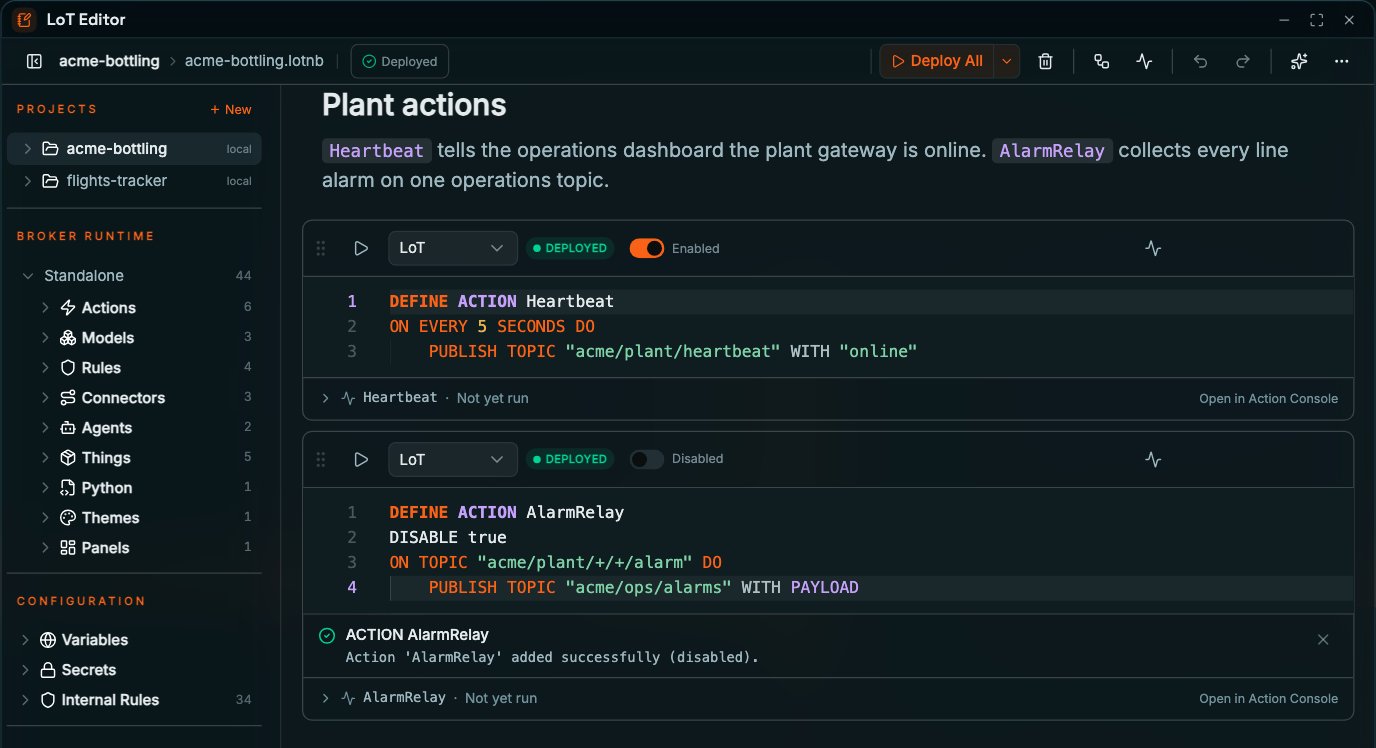Select the flights-tracker project

pos(134,181)
